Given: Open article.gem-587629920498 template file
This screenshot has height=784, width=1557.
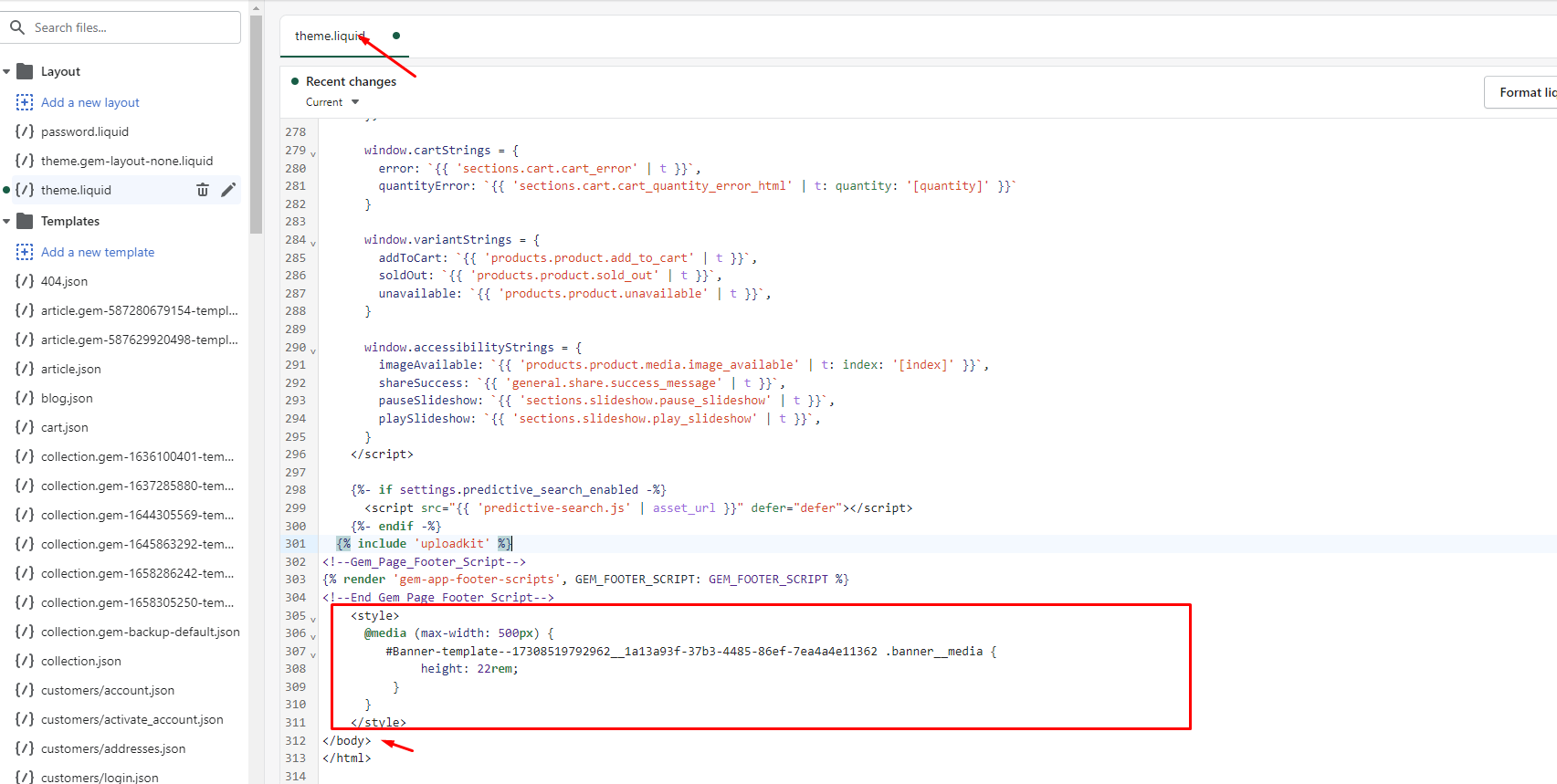Looking at the screenshot, I should coord(139,340).
